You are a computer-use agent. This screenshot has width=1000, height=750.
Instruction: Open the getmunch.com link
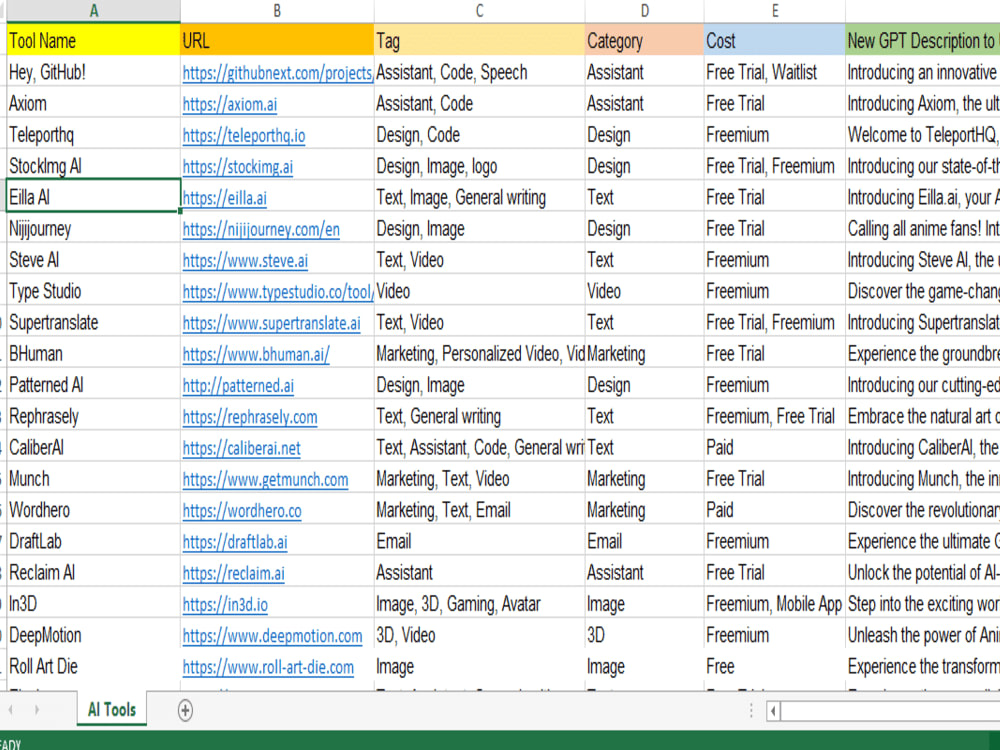265,479
